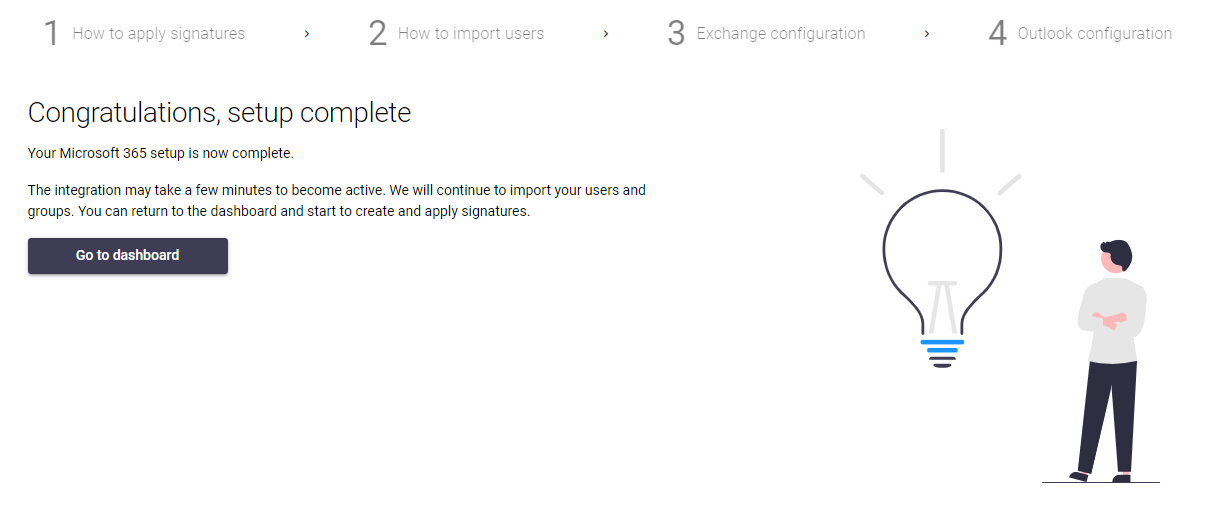Click the step number 1 indicator
Screen dimensions: 1213x515
pyautogui.click(x=51, y=33)
